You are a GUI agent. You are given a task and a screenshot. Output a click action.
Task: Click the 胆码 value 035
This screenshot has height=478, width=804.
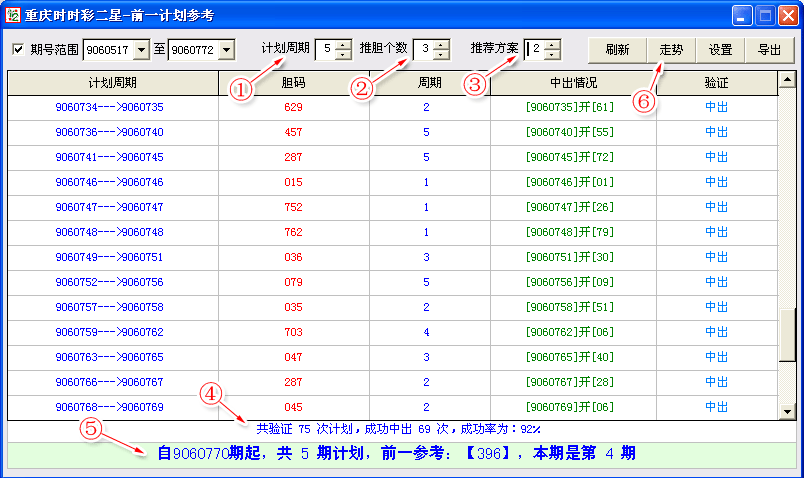(293, 308)
